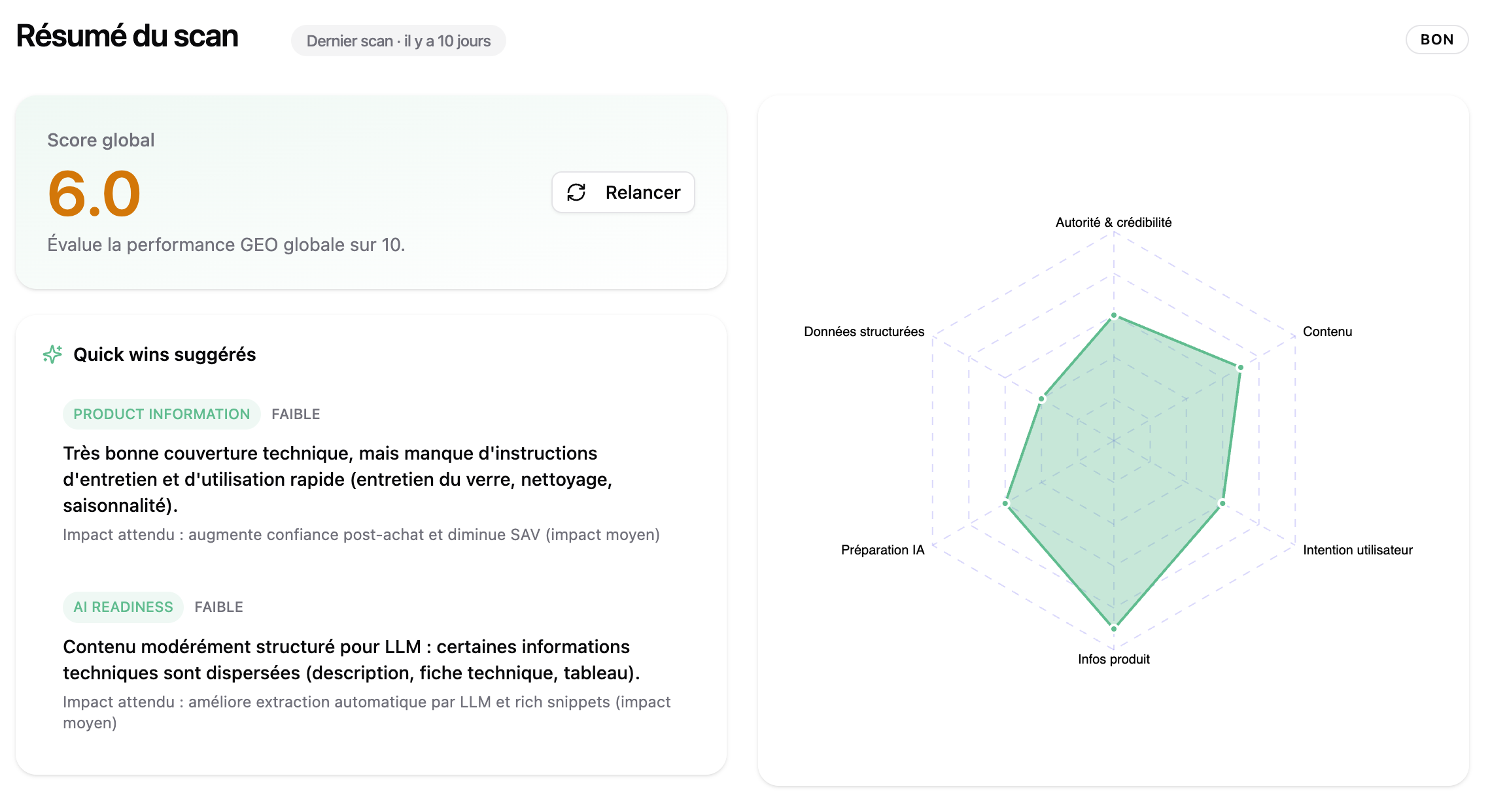Toggle the BON status pill
Screen dimensions: 1490x812
pos(1436,39)
